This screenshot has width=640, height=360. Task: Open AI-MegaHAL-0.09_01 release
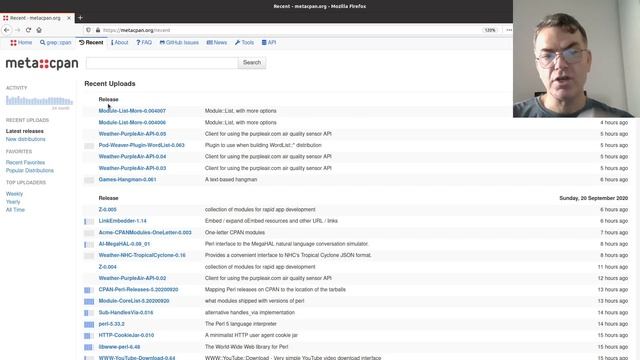click(124, 244)
